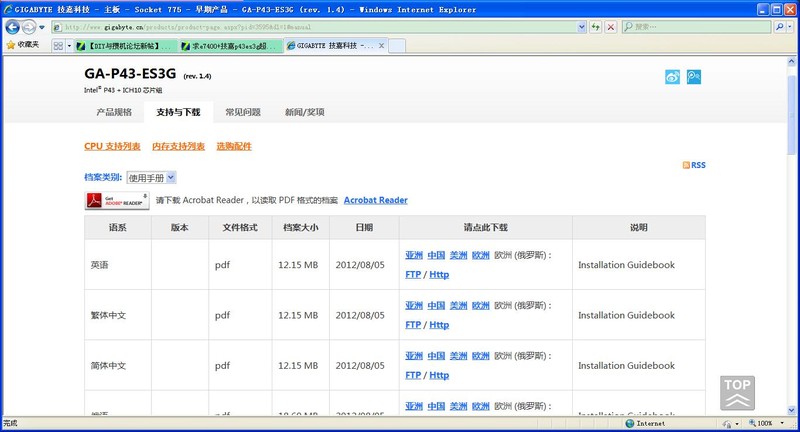Screen dimensions: 800x432
Task: Click the browser Forward arrow button
Action: tap(29, 27)
